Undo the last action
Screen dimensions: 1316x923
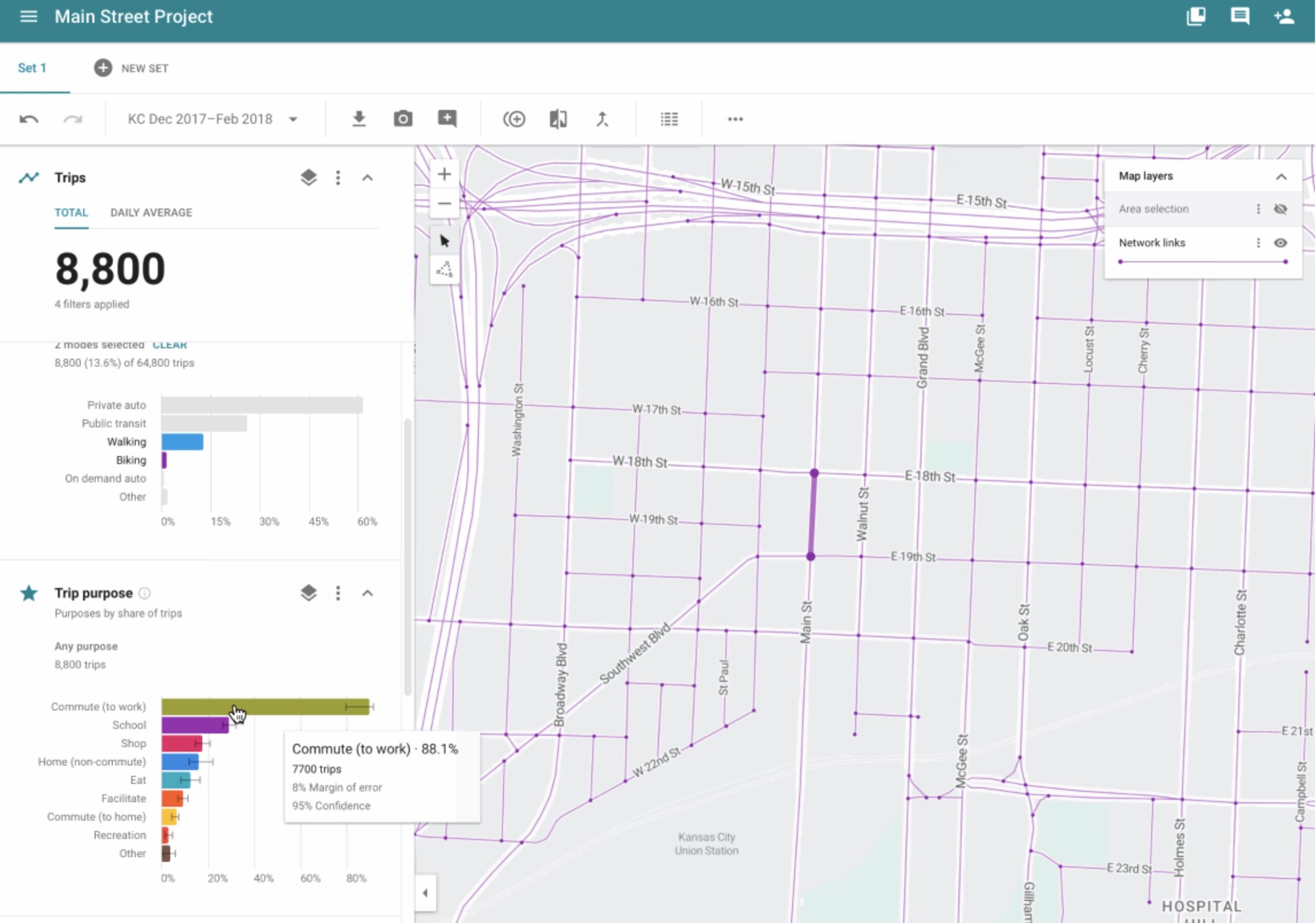[29, 119]
